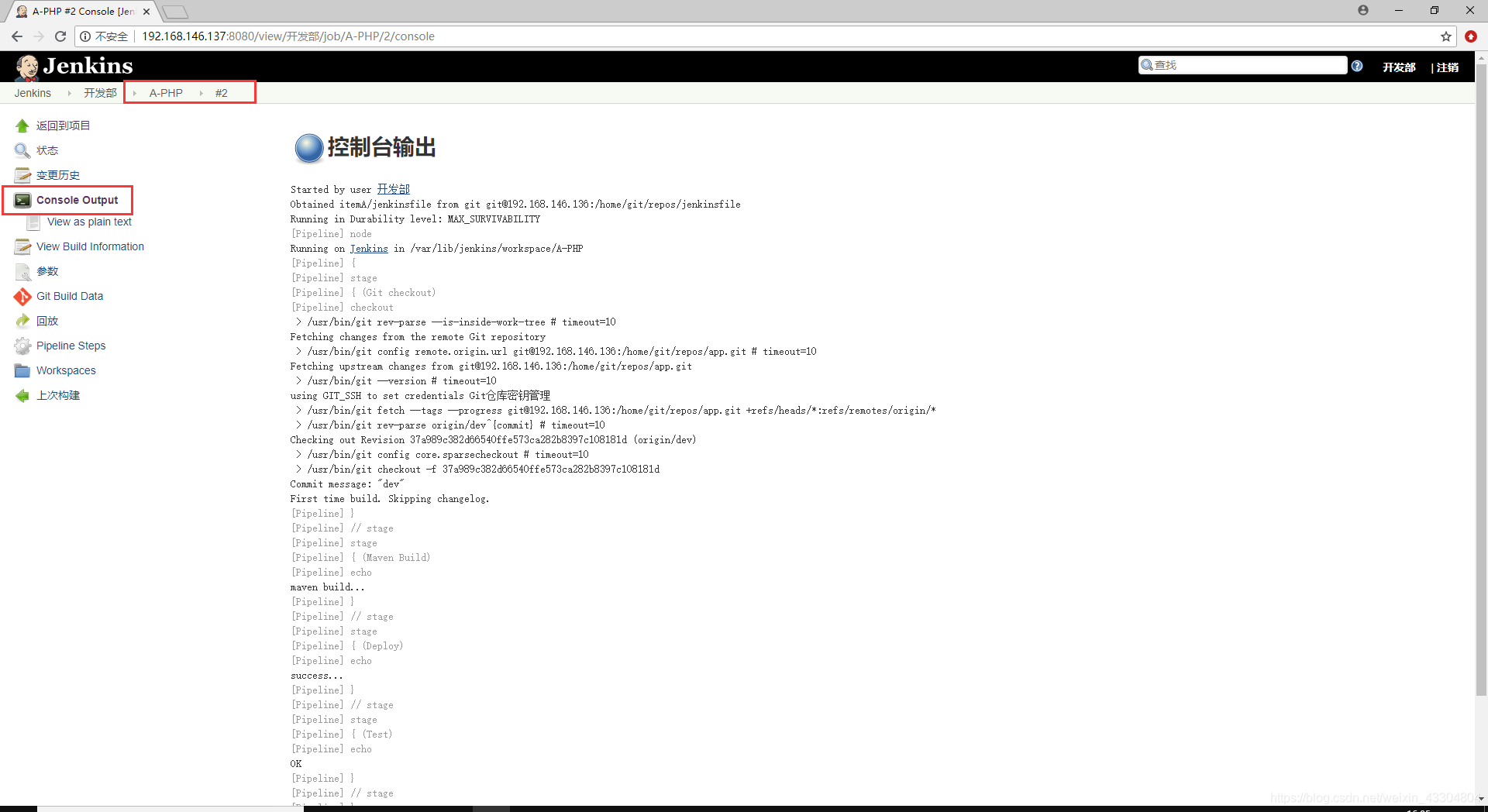1488x812 pixels.
Task: Click the folder icon beside Workspaces
Action: pyautogui.click(x=22, y=370)
